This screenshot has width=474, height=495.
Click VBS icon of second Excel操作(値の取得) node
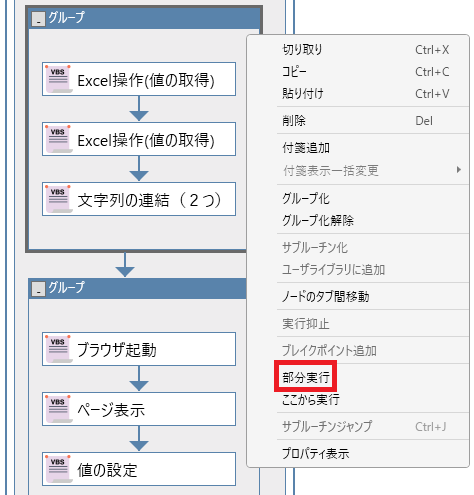58,139
